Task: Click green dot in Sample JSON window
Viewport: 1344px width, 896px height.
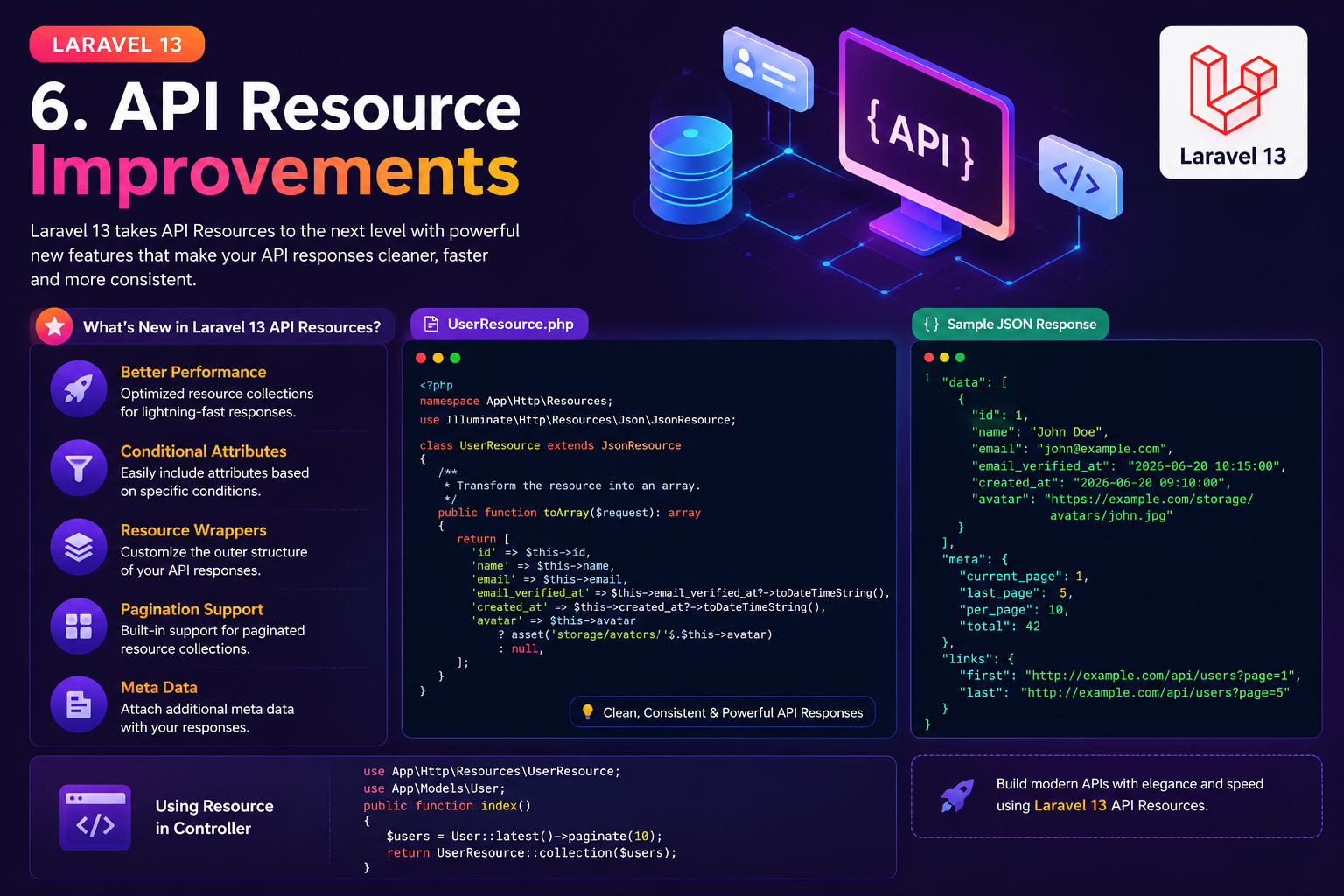Action: (x=960, y=357)
